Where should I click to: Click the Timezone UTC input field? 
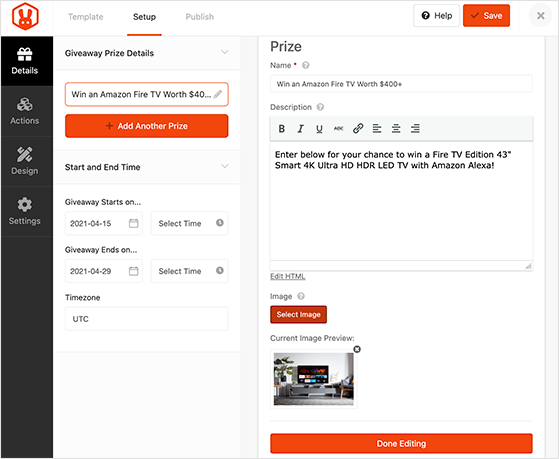(x=147, y=319)
